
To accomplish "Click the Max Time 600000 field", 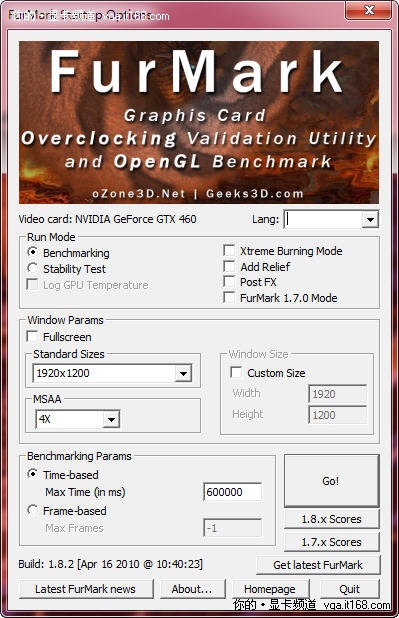I will [x=233, y=491].
